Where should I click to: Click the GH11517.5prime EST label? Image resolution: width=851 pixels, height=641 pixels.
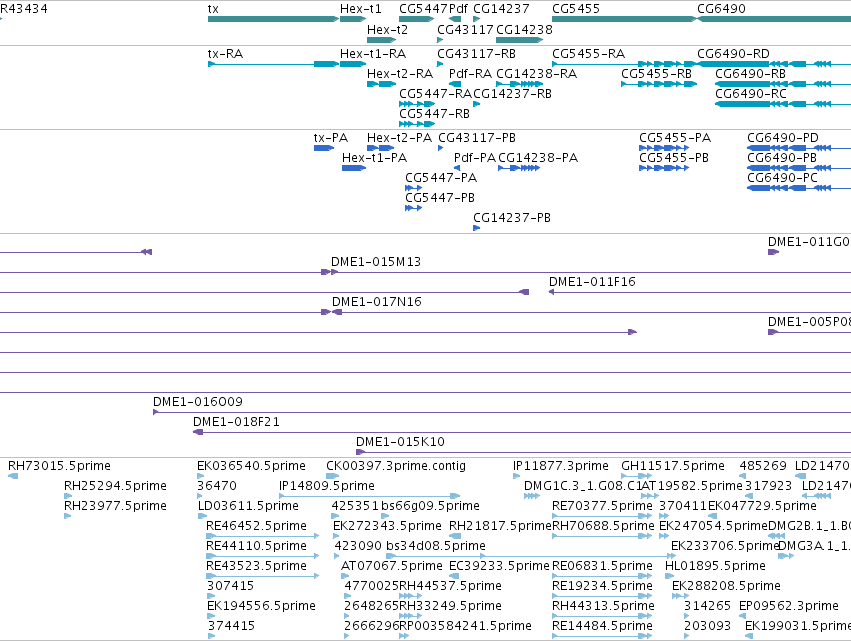[x=673, y=466]
